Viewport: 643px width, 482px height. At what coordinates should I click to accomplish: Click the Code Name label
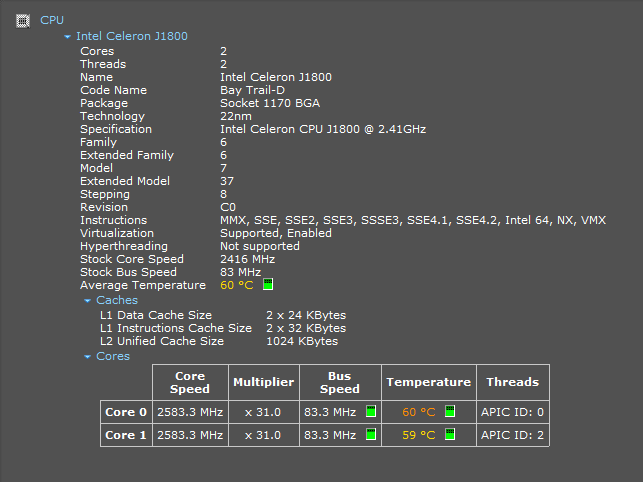tap(114, 90)
